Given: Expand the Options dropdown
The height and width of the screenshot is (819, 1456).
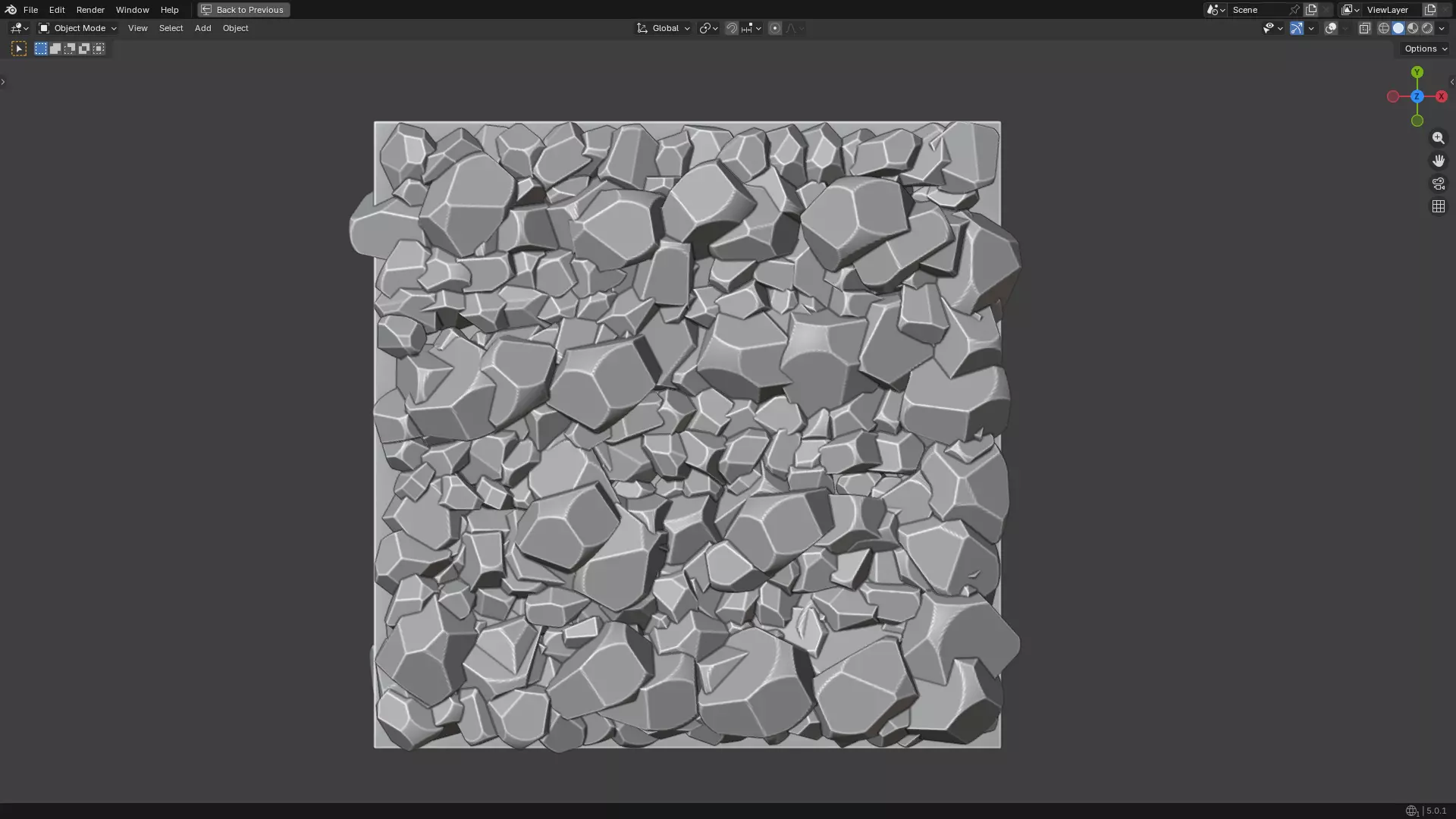Looking at the screenshot, I should (1425, 49).
